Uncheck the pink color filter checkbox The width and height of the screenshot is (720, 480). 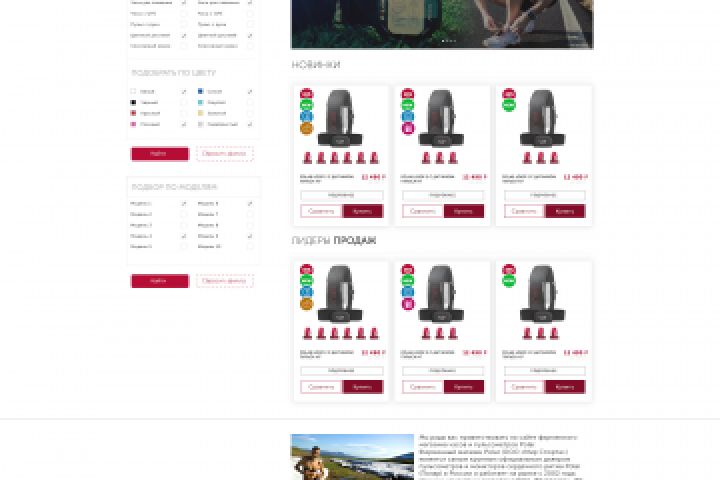click(184, 124)
